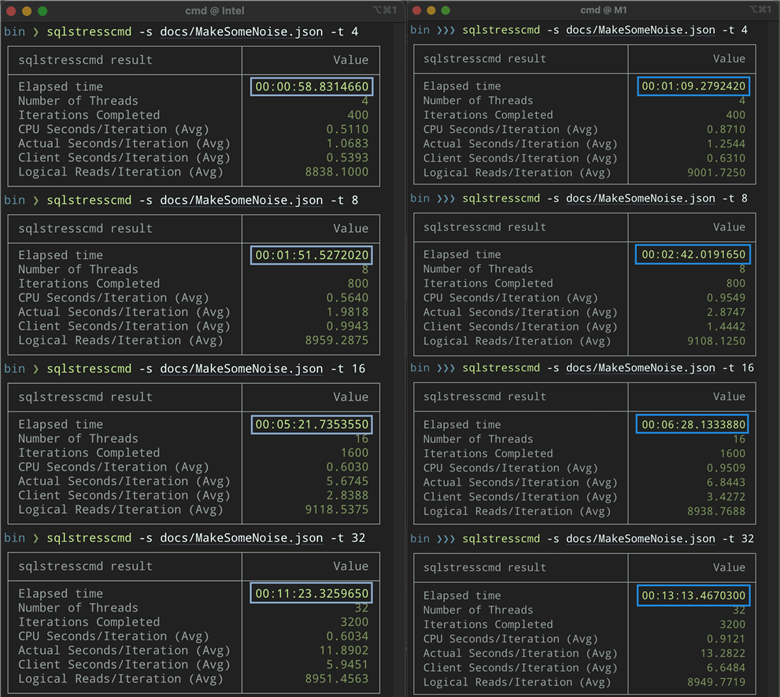Screen dimensions: 780x697
Task: Select the Intel elapsed time 00:01:51.5272020
Action: [x=312, y=255]
